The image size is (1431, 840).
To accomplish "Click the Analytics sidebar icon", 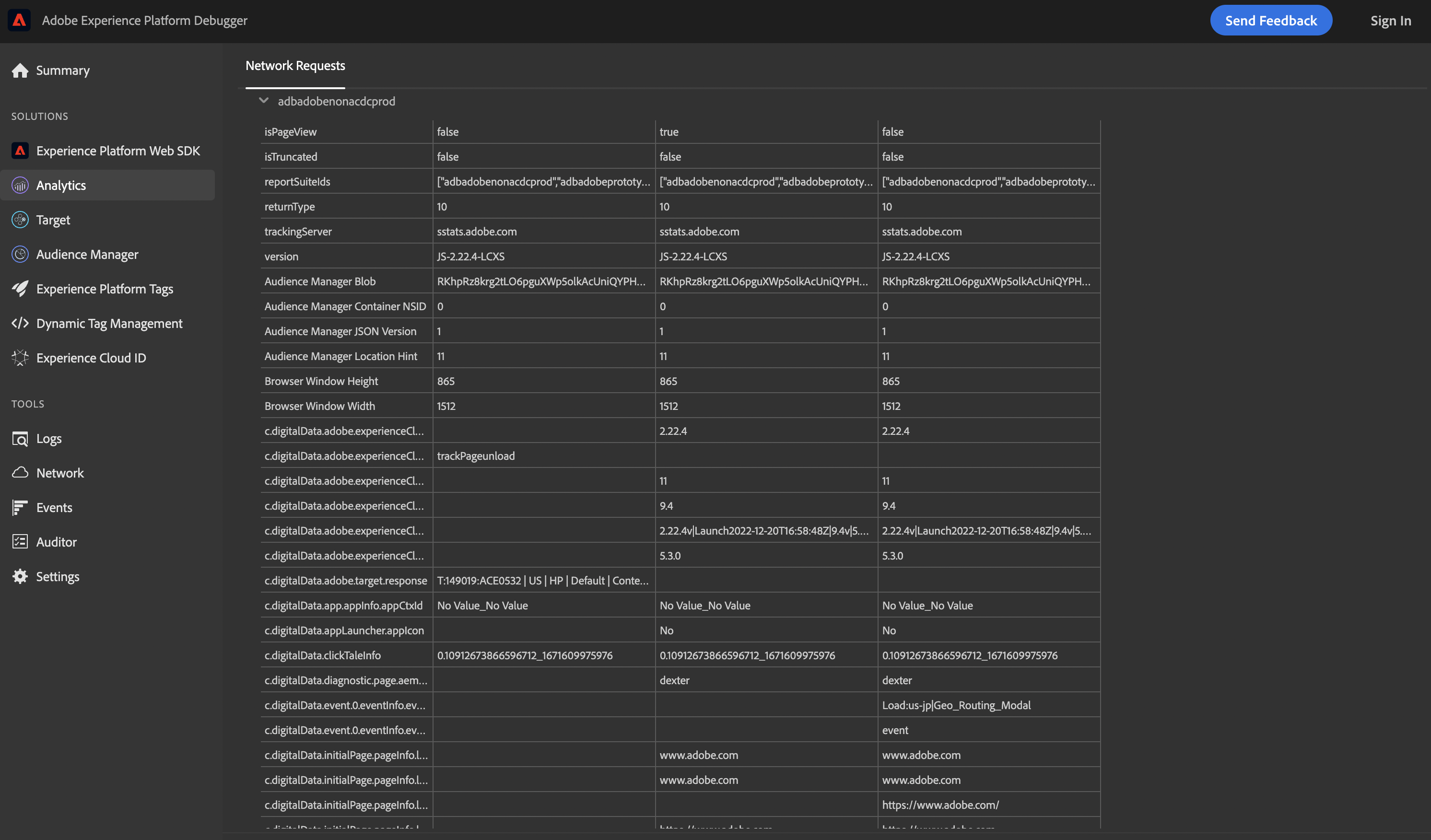I will coord(20,186).
